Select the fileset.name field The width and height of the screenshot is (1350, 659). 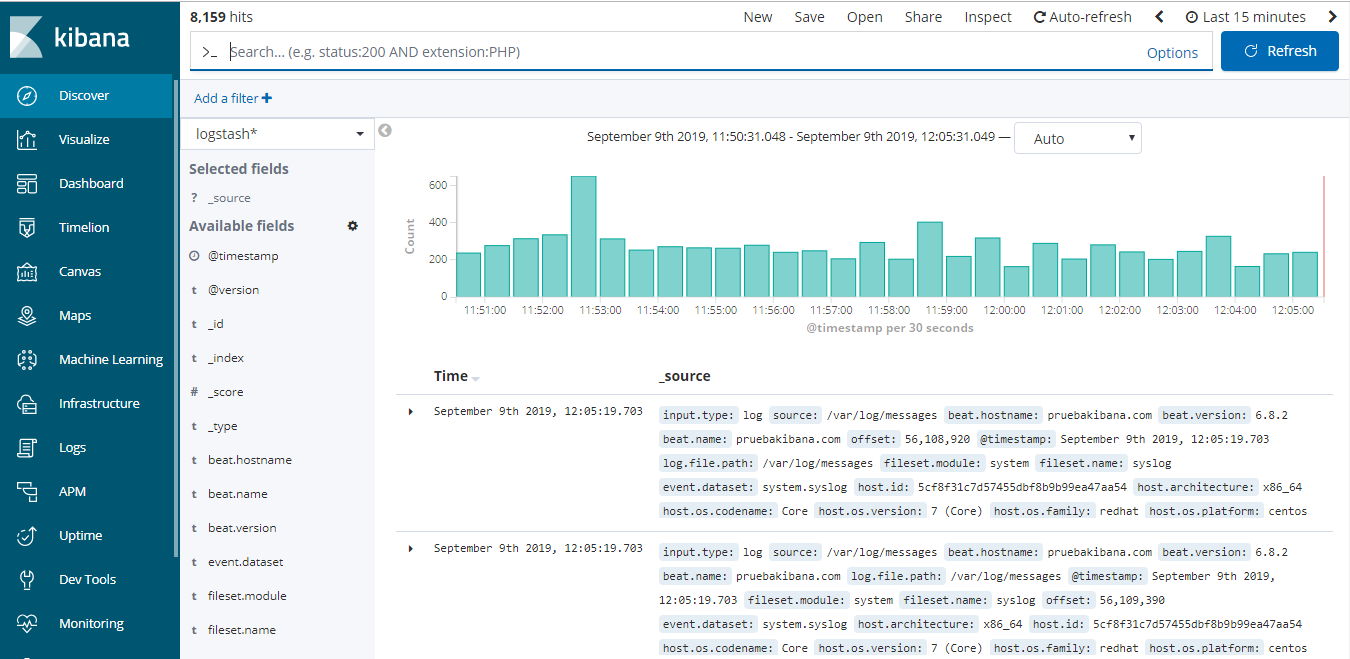(x=241, y=630)
